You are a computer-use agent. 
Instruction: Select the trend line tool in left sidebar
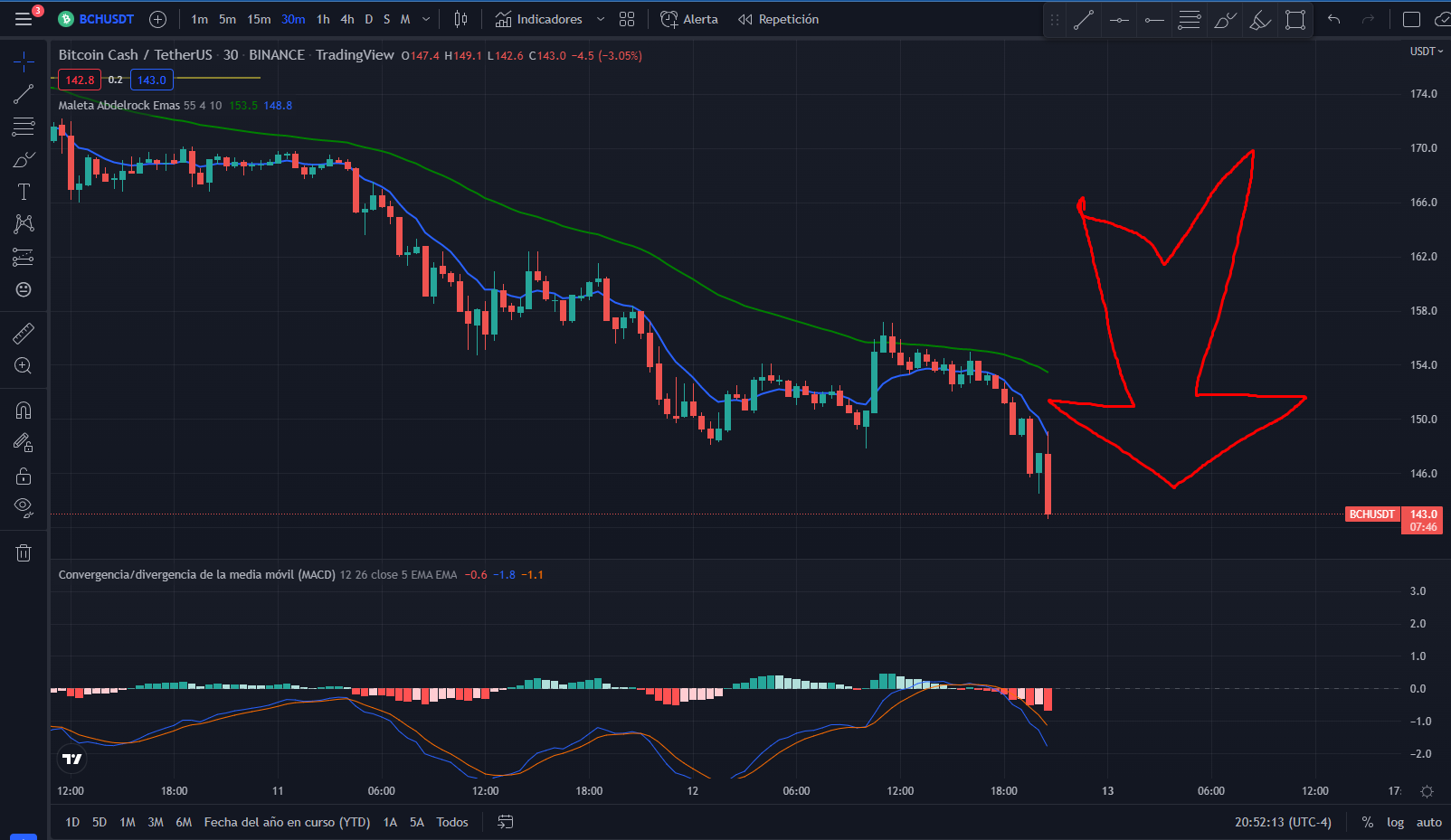24,94
